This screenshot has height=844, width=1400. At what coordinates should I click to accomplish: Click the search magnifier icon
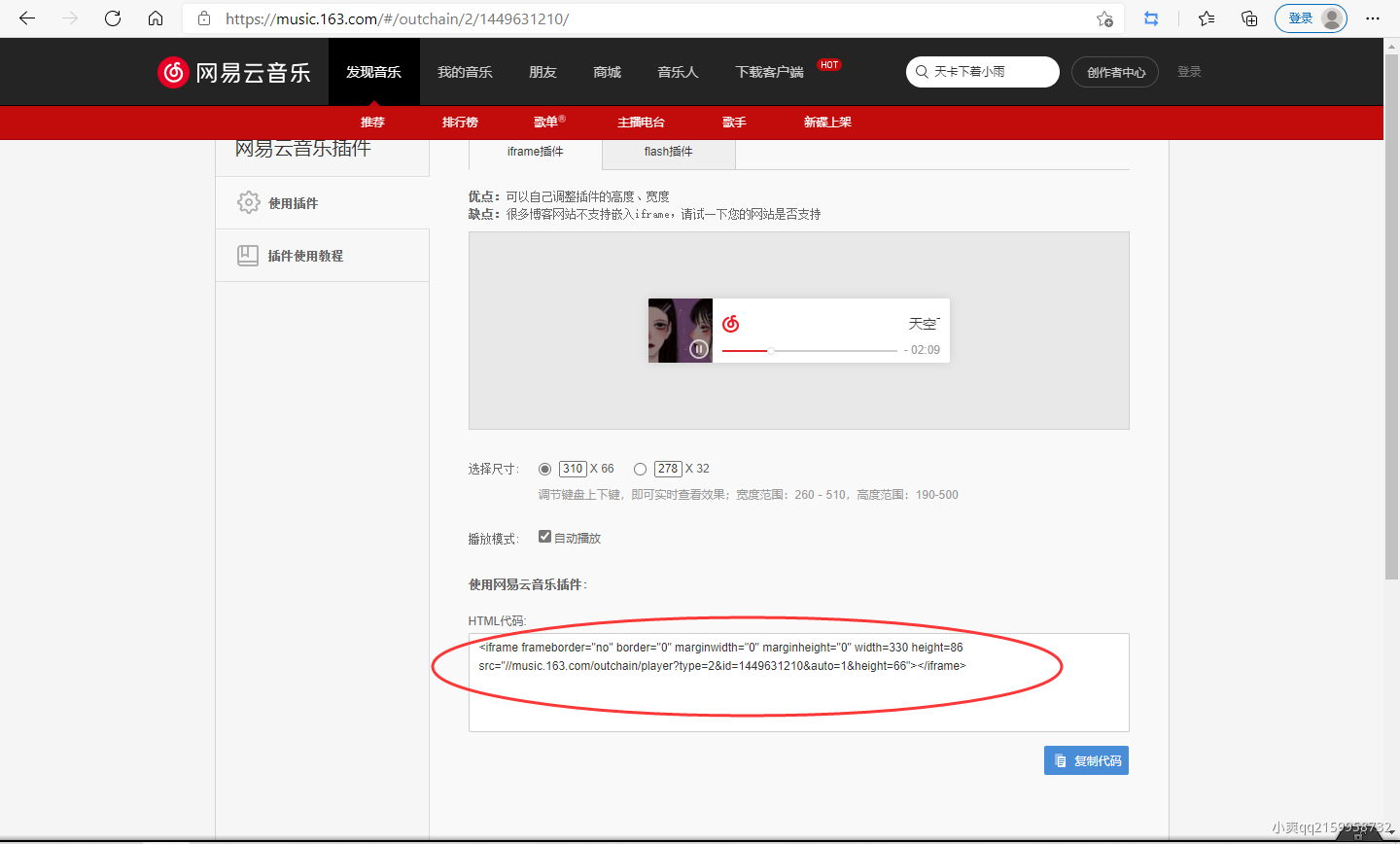click(x=922, y=72)
